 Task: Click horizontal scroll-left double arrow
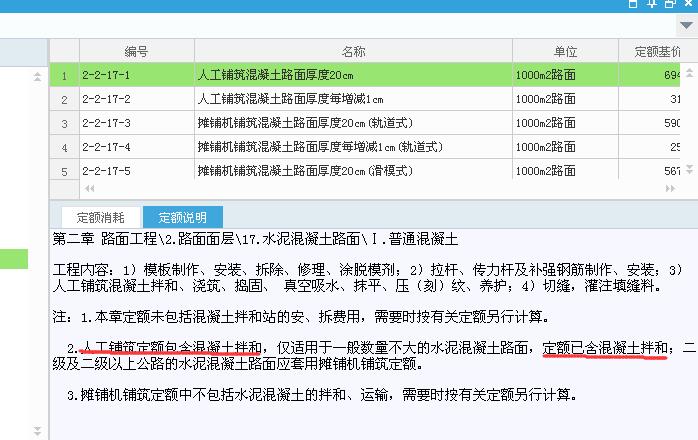point(89,188)
